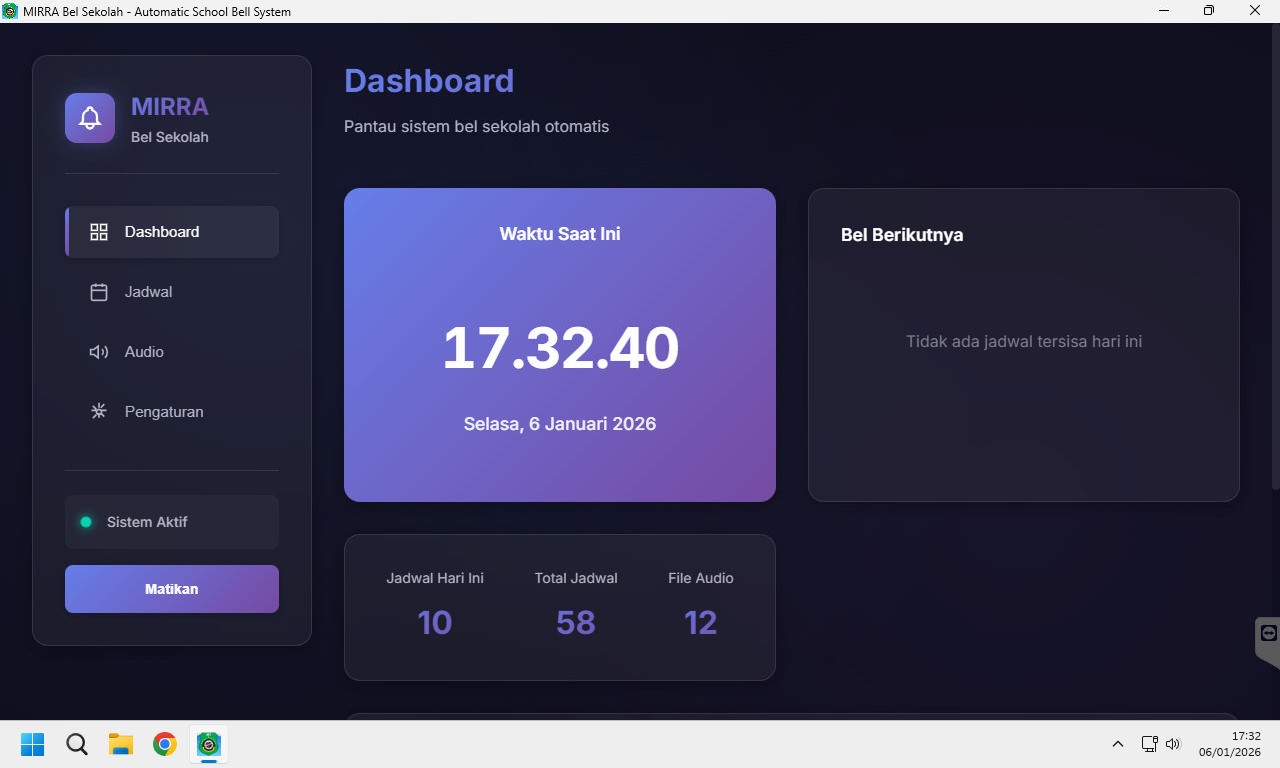Click the Dashboard grid icon in sidebar
Image resolution: width=1280 pixels, height=768 pixels.
point(99,232)
